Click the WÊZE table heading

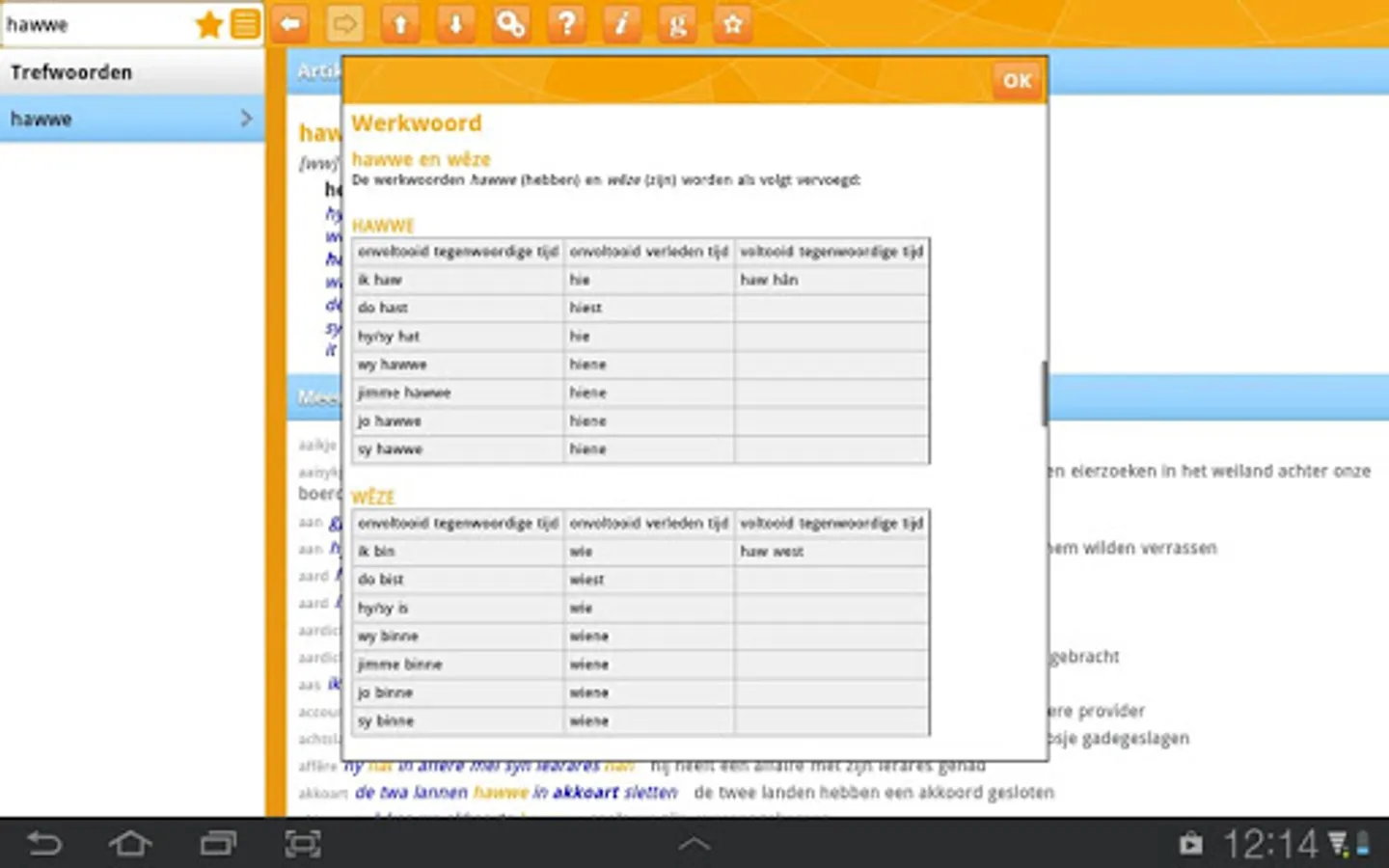point(373,498)
